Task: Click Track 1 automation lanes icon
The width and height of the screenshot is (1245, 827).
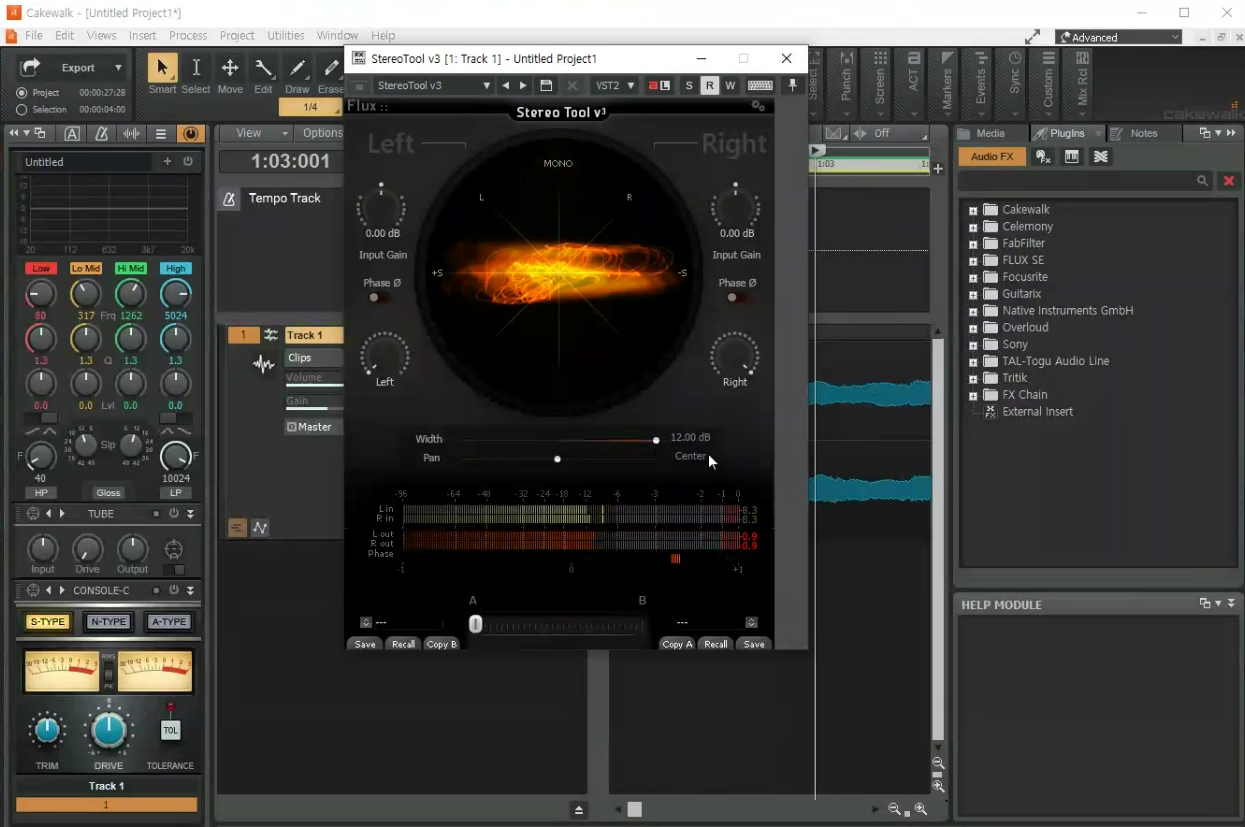Action: (260, 528)
